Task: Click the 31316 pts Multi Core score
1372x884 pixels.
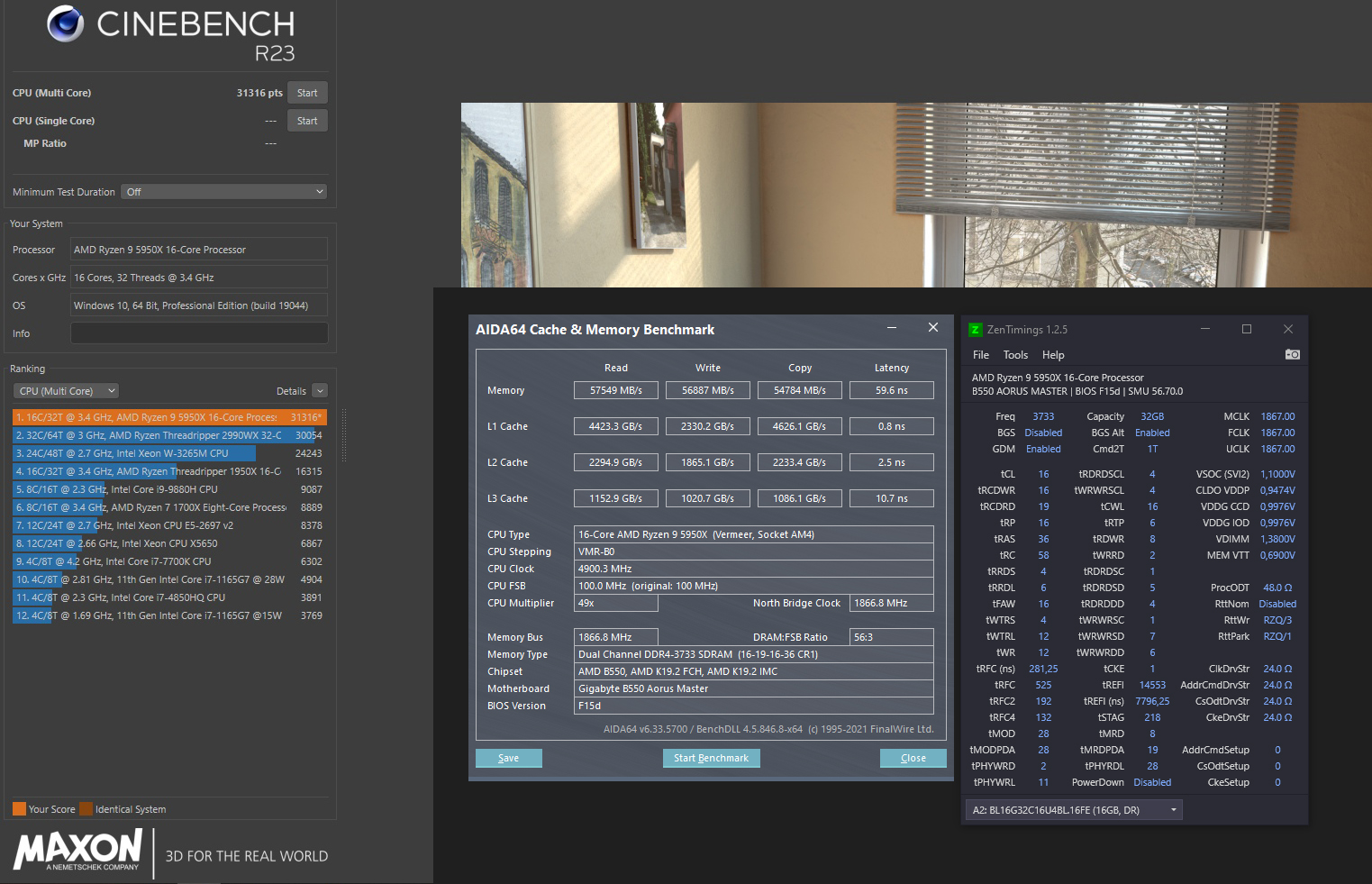Action: (259, 93)
